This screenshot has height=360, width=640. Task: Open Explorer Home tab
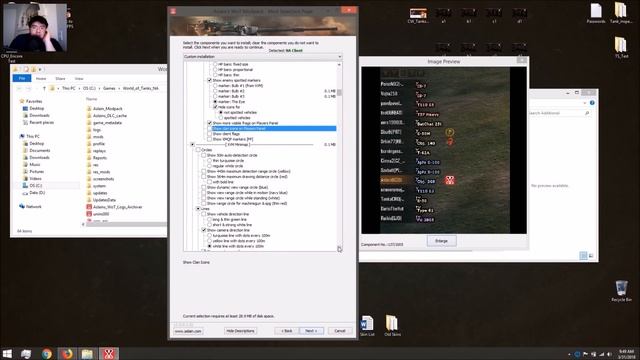41,78
